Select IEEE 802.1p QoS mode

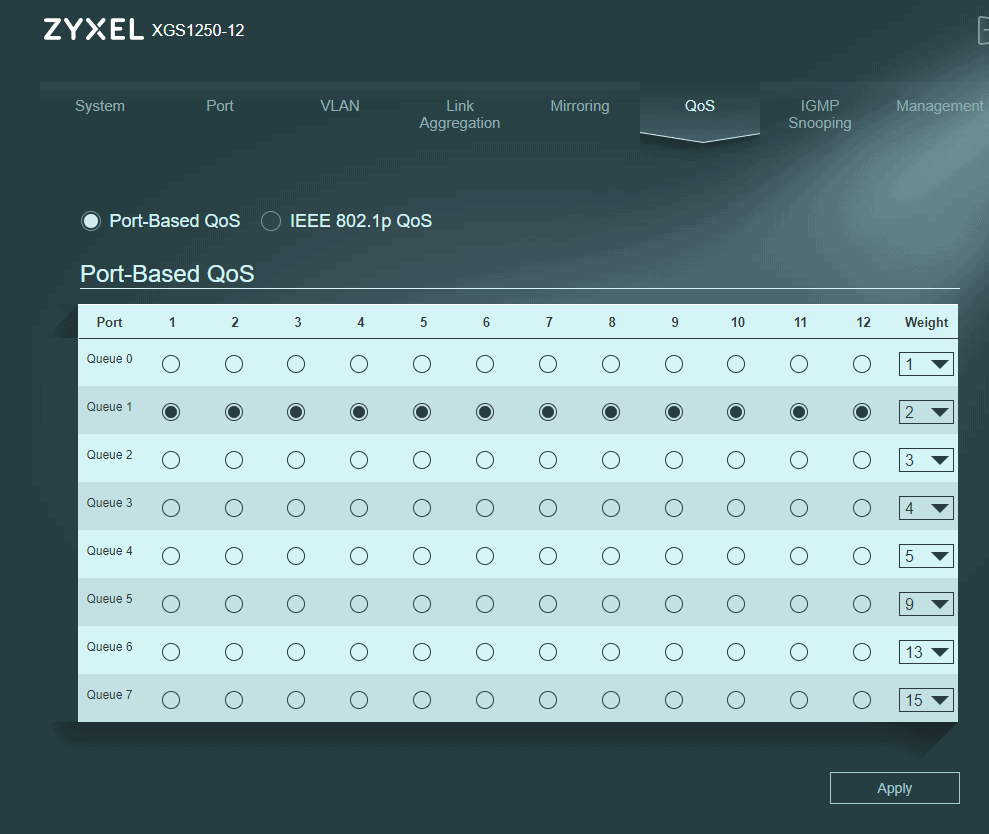tap(271, 221)
